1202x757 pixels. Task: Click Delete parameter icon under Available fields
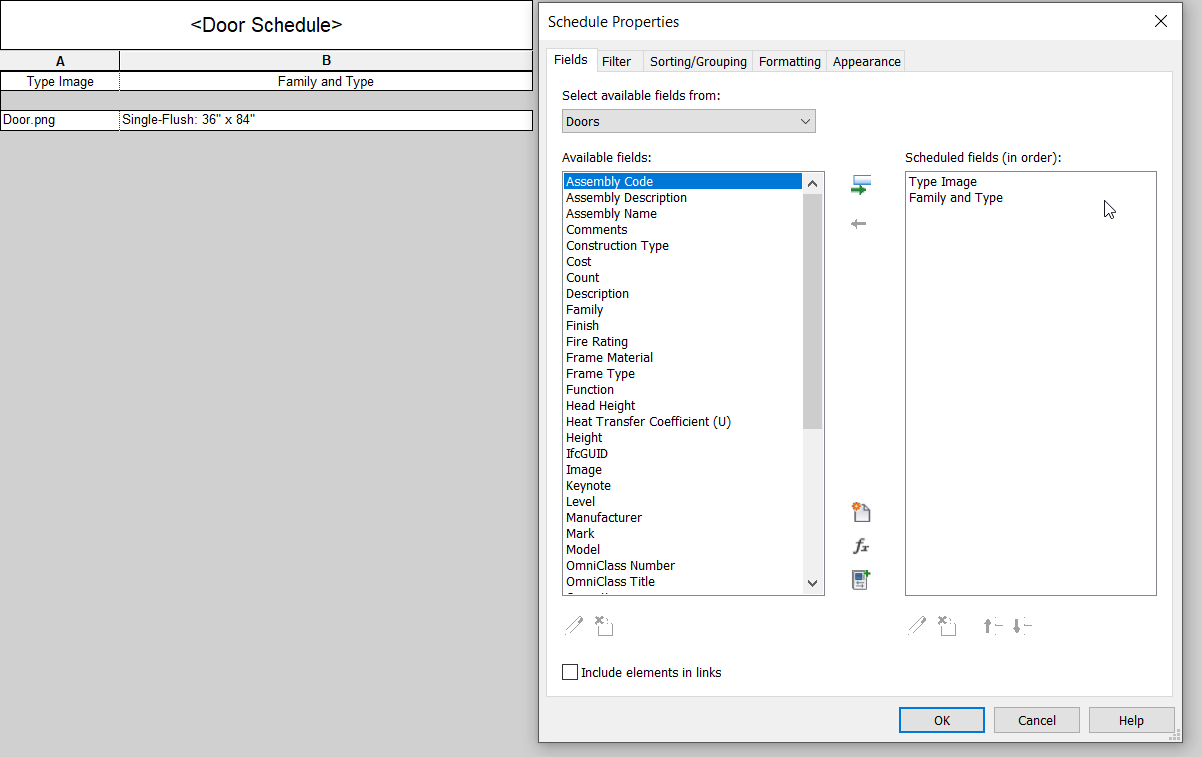click(603, 626)
